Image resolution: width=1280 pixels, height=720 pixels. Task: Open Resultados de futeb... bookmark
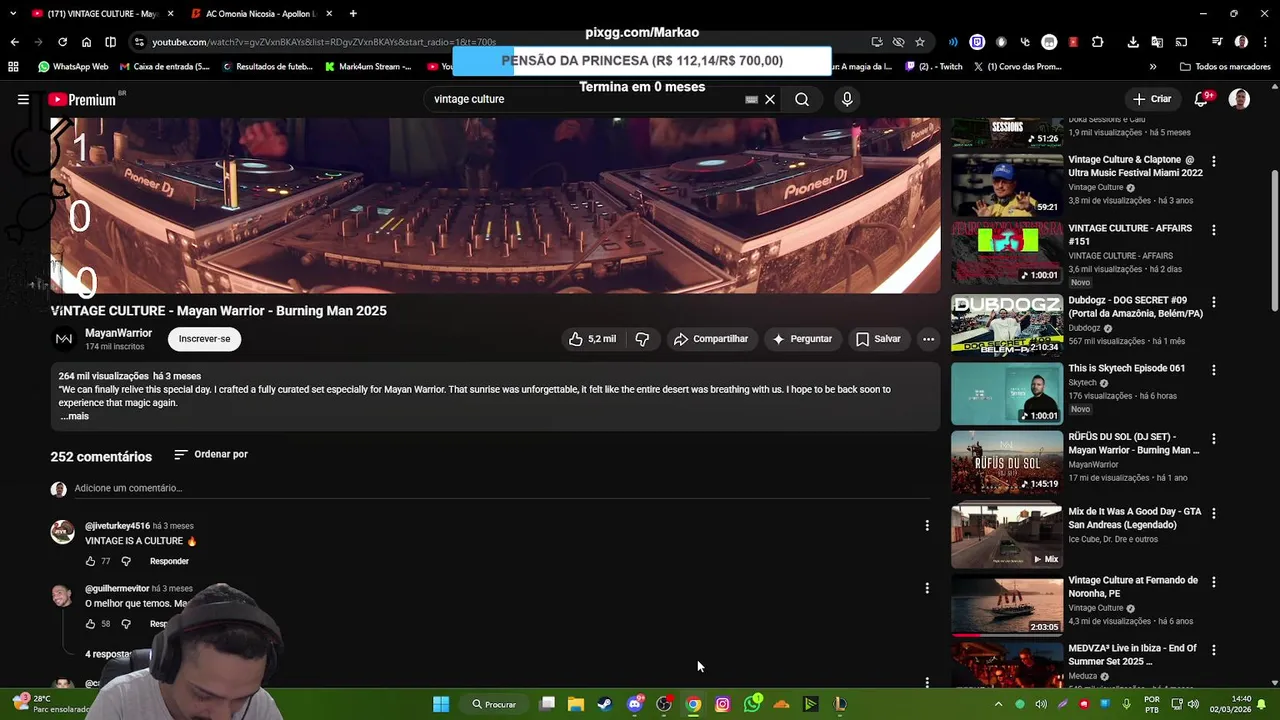[x=267, y=67]
